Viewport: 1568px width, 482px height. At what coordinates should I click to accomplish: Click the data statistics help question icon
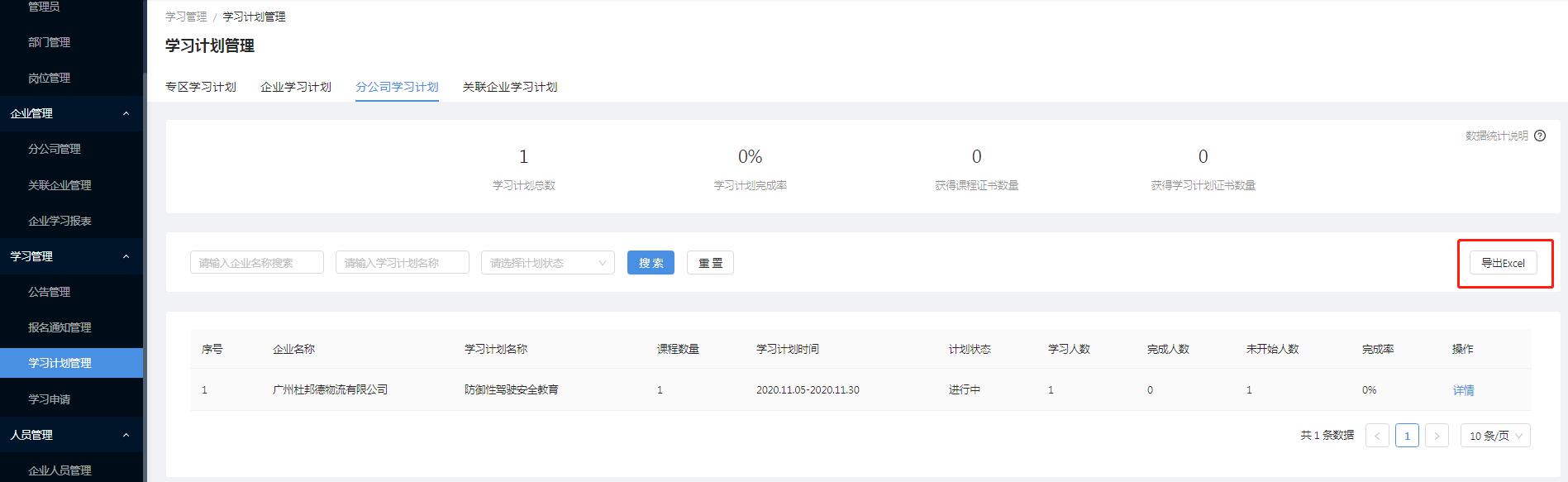click(x=1539, y=136)
